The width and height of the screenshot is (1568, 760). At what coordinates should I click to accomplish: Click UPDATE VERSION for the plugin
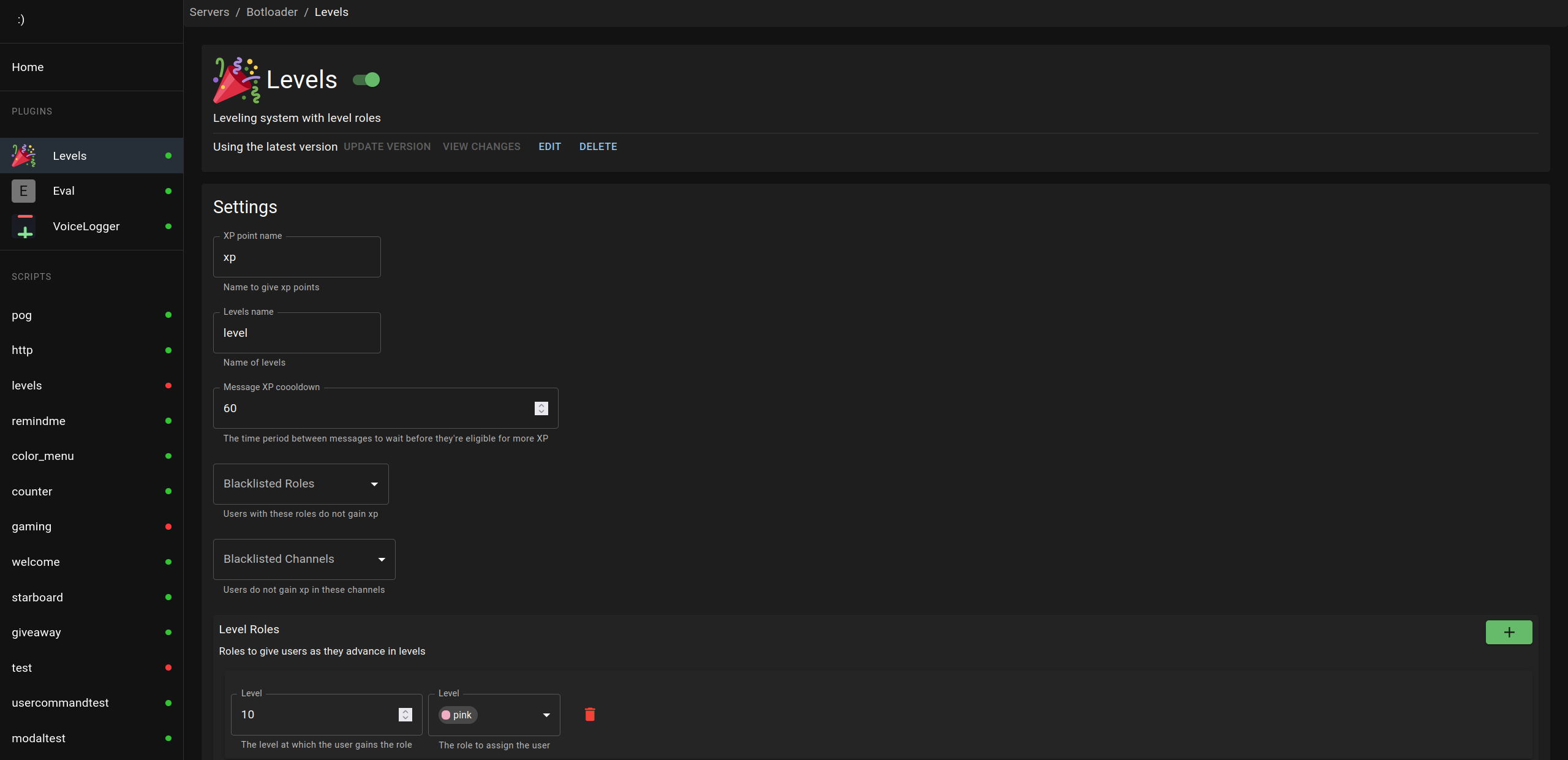(x=386, y=146)
